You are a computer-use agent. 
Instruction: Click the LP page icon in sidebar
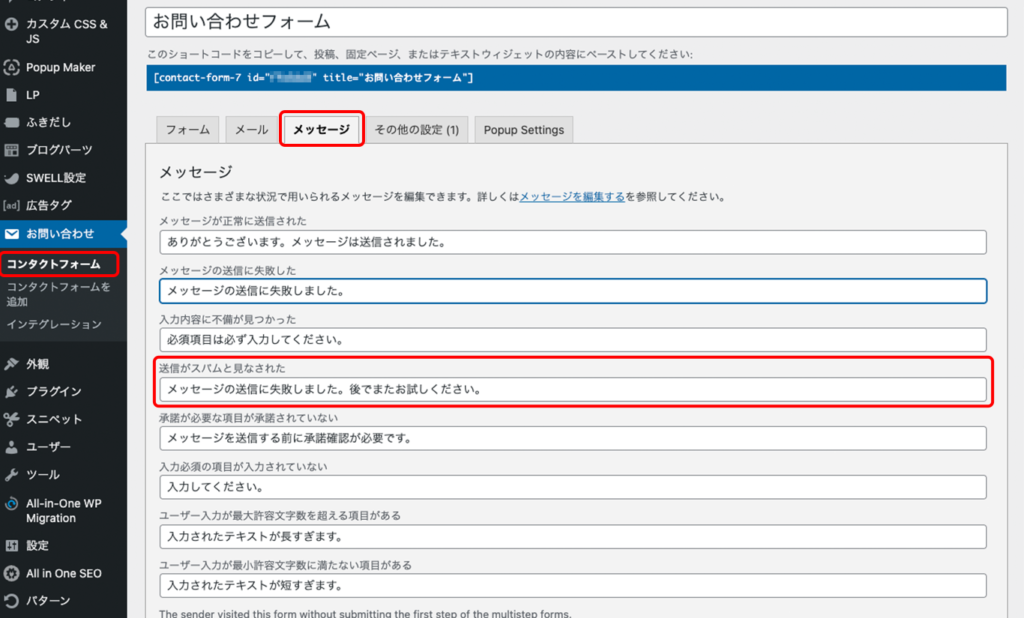(12, 96)
